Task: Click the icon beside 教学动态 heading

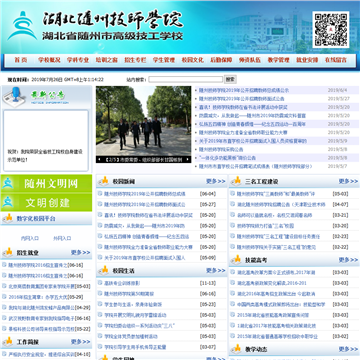Action: [236, 349]
